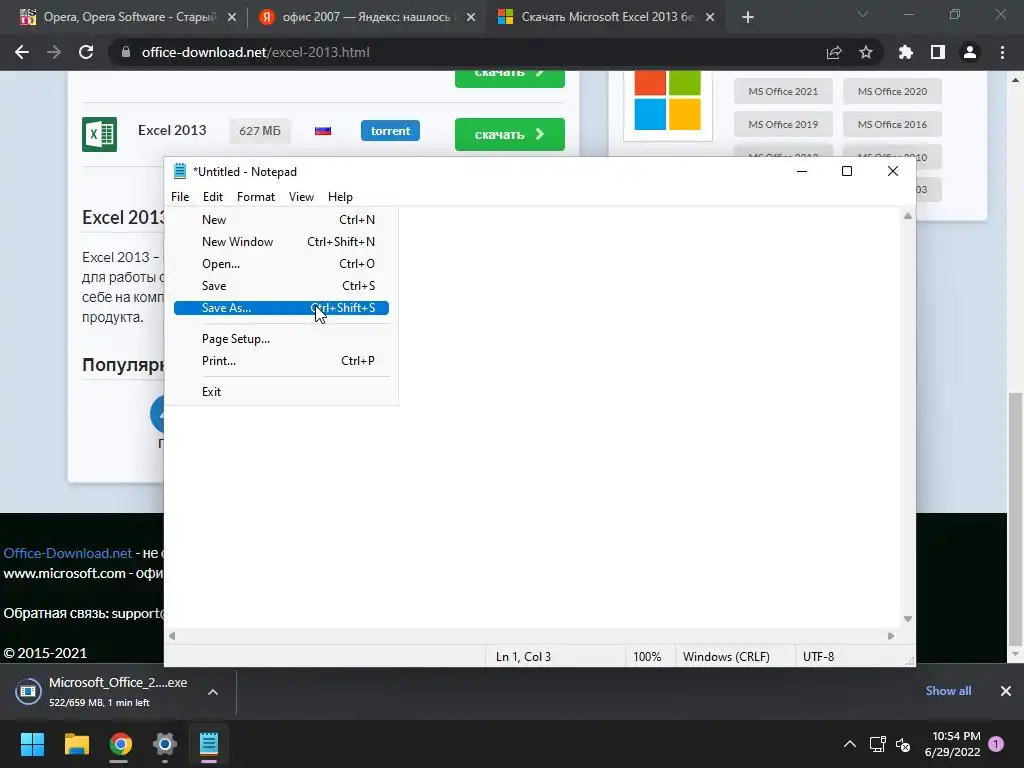Click the share page icon in address bar
The width and height of the screenshot is (1024, 768).
834,52
